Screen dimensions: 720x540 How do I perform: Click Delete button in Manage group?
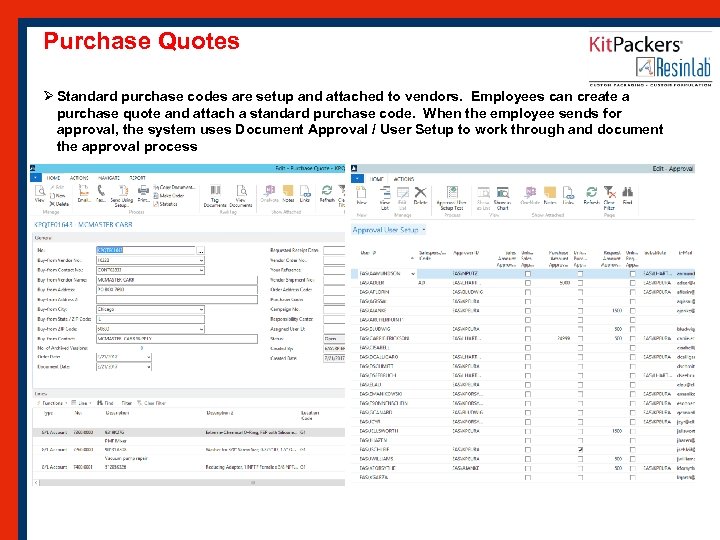click(60, 204)
